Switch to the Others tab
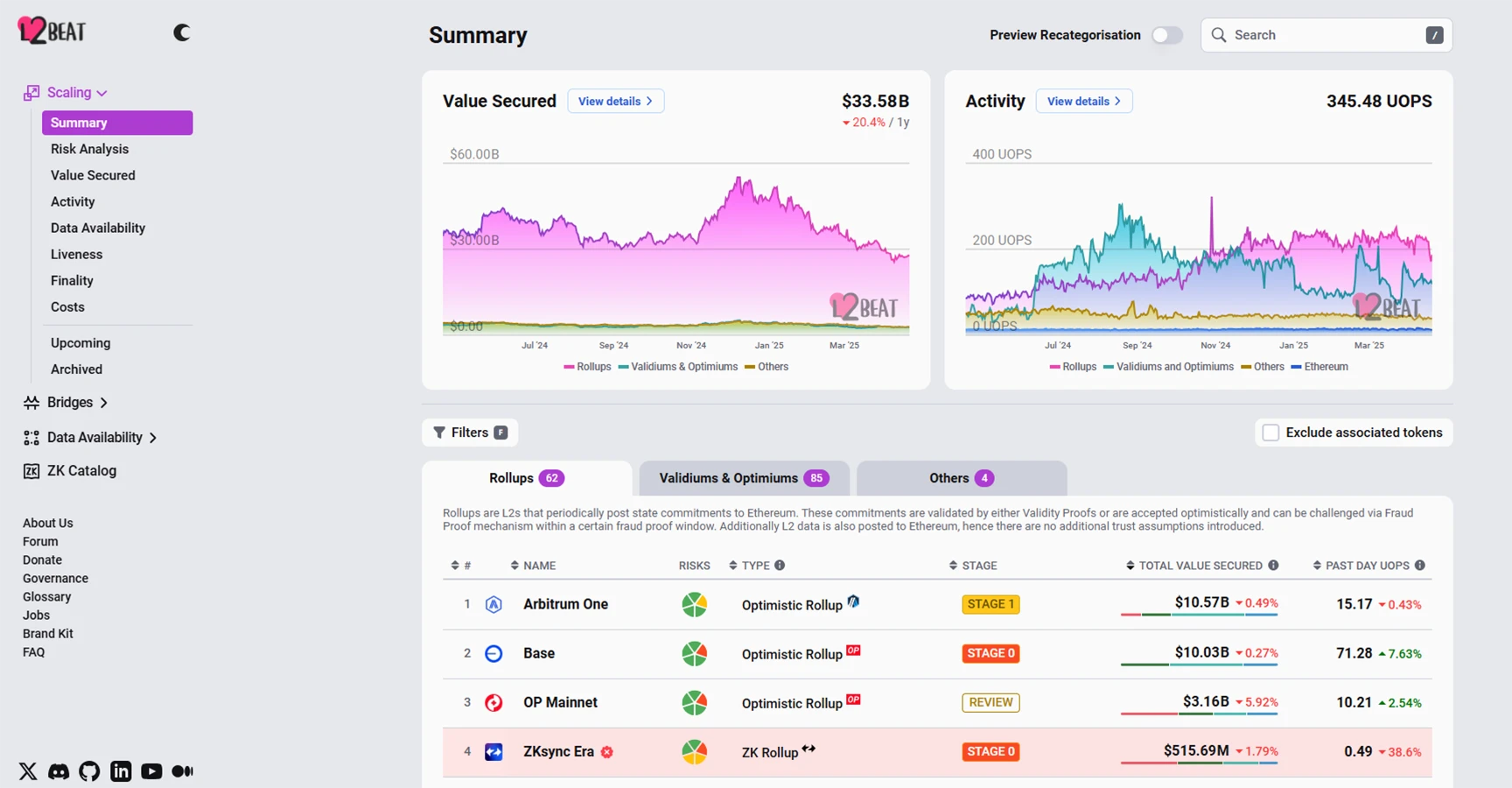The image size is (1512, 788). [962, 478]
